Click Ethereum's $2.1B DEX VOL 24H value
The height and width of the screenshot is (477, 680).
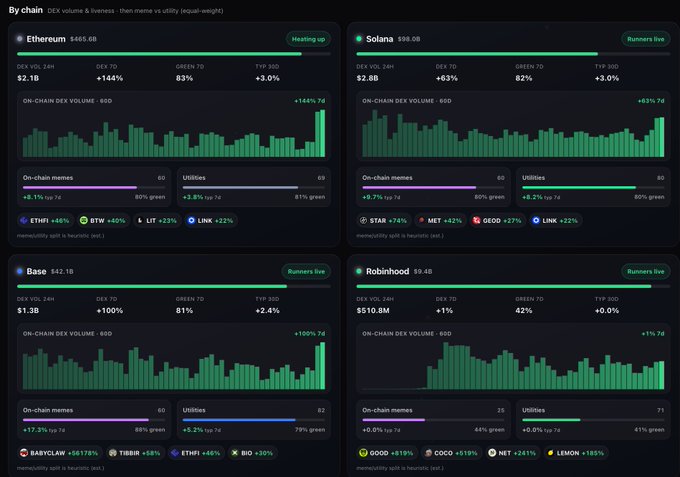tap(28, 78)
